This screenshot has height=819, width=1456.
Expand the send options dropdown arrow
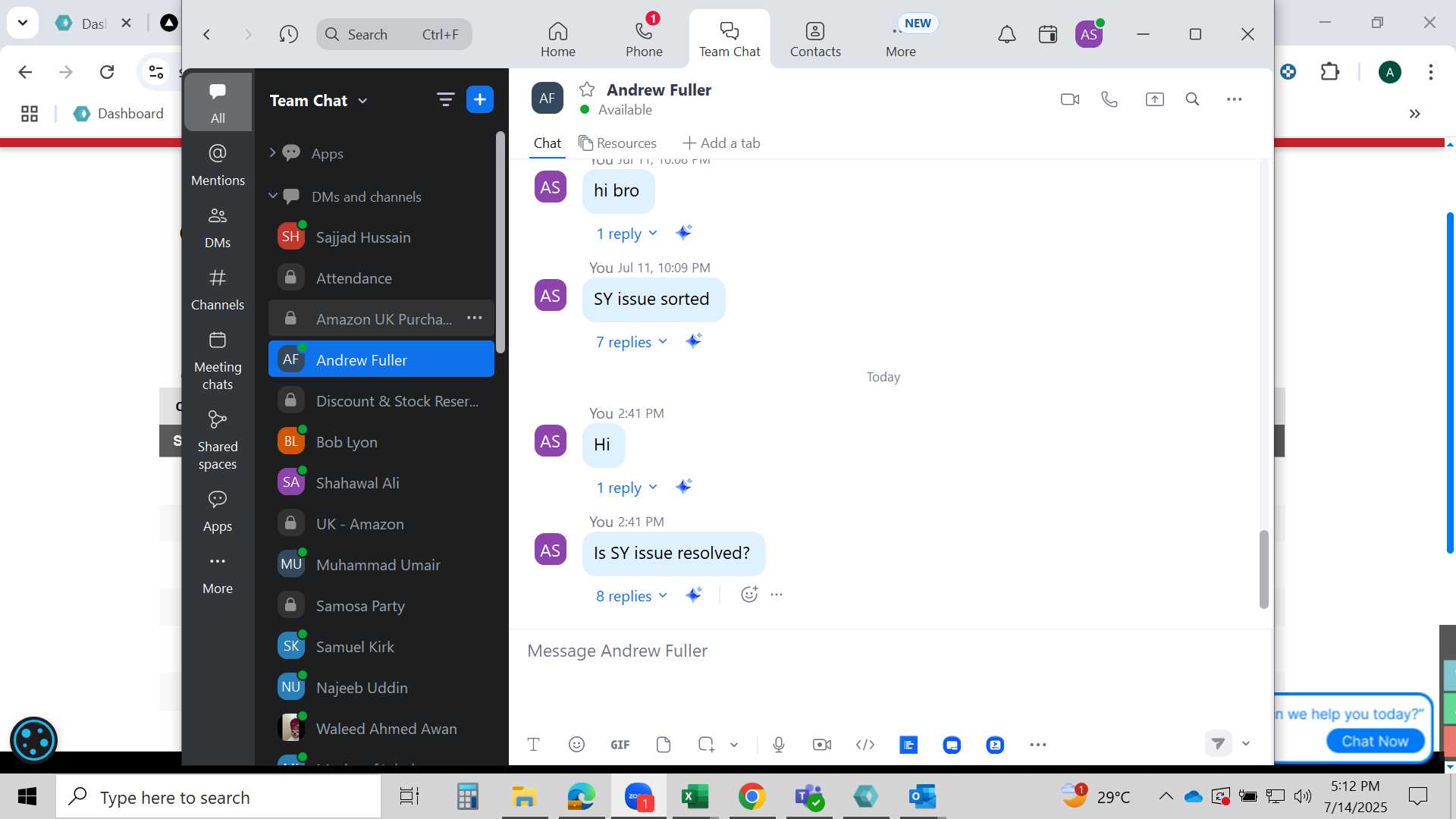(1245, 744)
